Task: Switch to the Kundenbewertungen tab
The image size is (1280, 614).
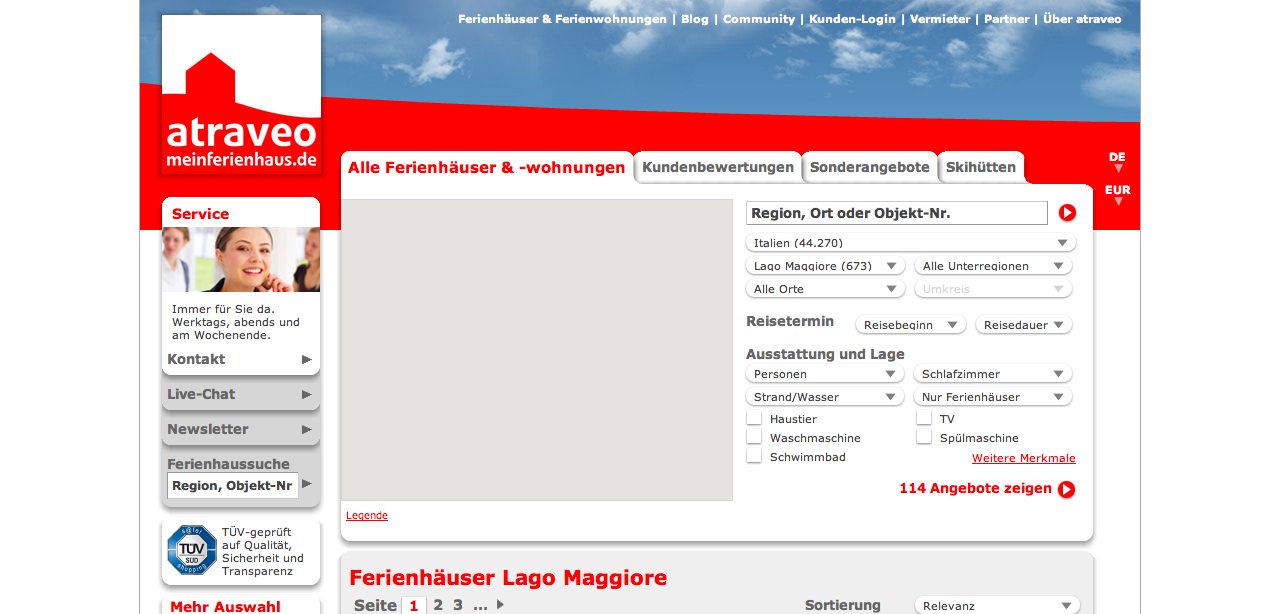Action: [x=718, y=168]
